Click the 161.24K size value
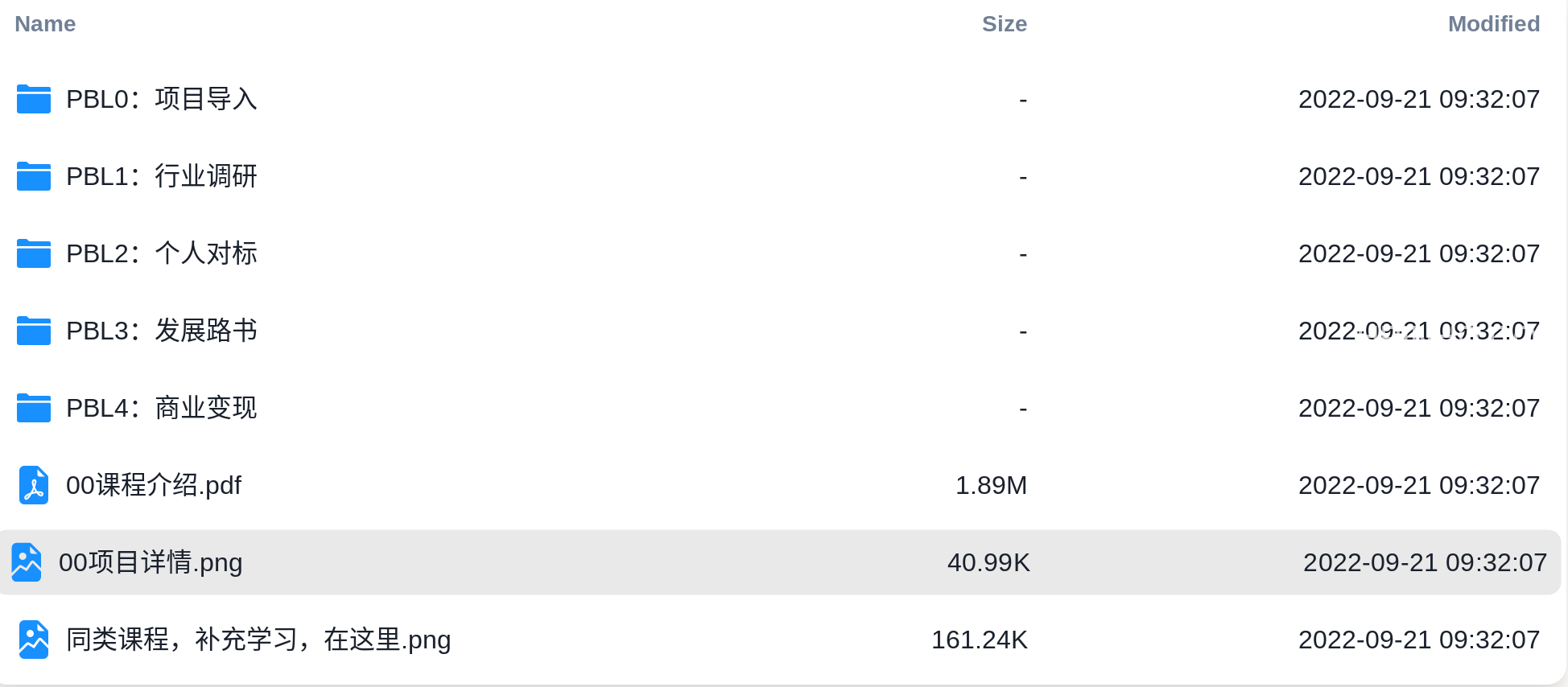 980,640
